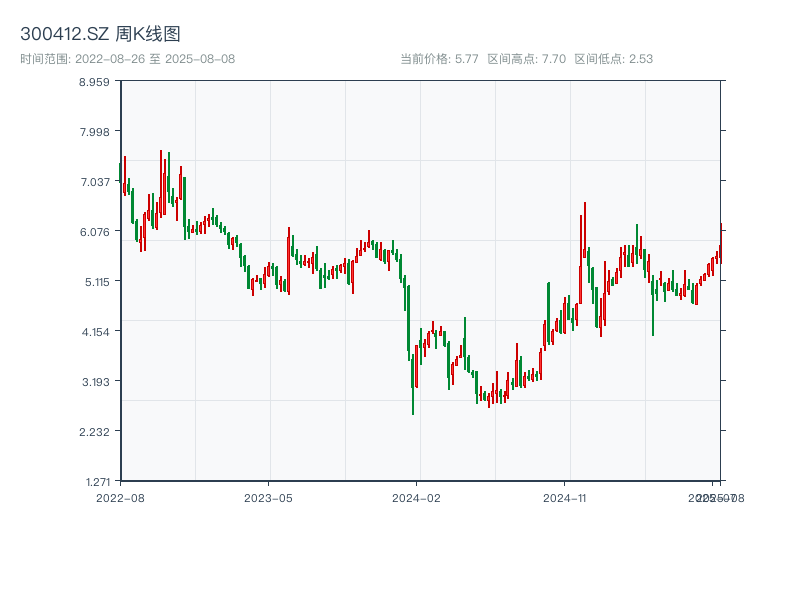This screenshot has width=800, height=600.
Task: Click the 2022-08 x-axis date label
Action: pyautogui.click(x=120, y=497)
